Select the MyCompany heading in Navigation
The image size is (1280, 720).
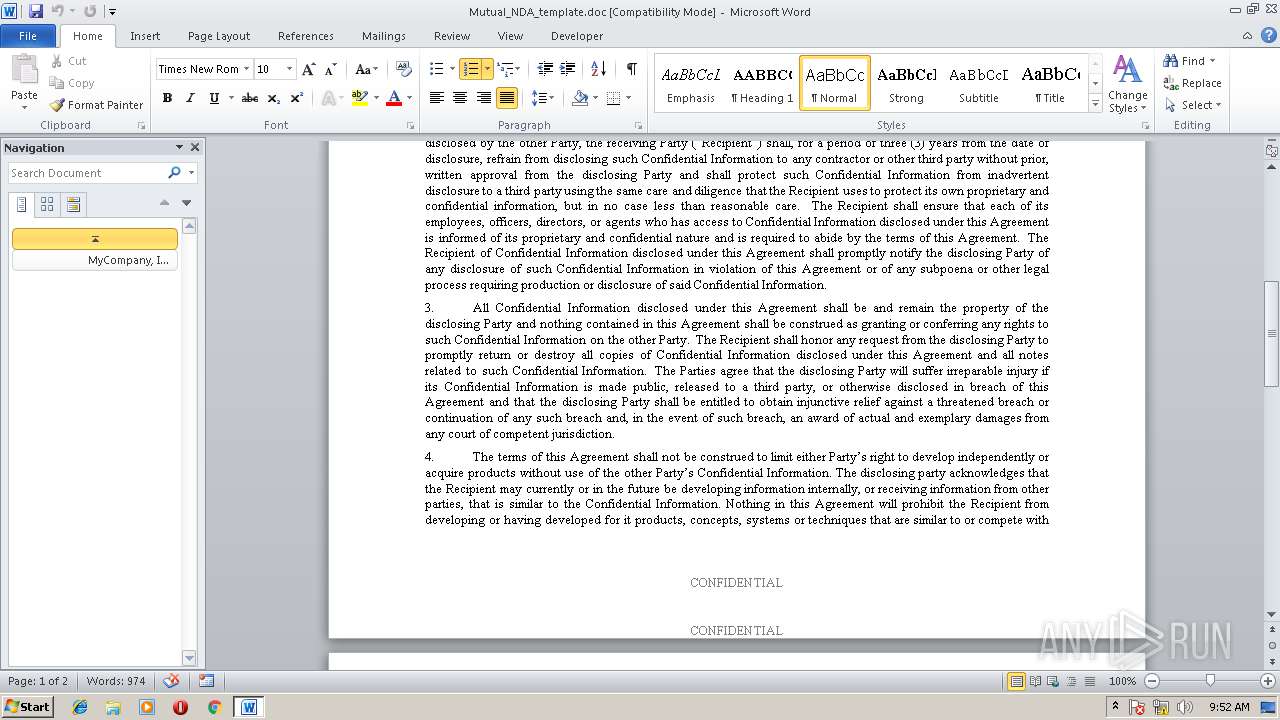(x=95, y=260)
